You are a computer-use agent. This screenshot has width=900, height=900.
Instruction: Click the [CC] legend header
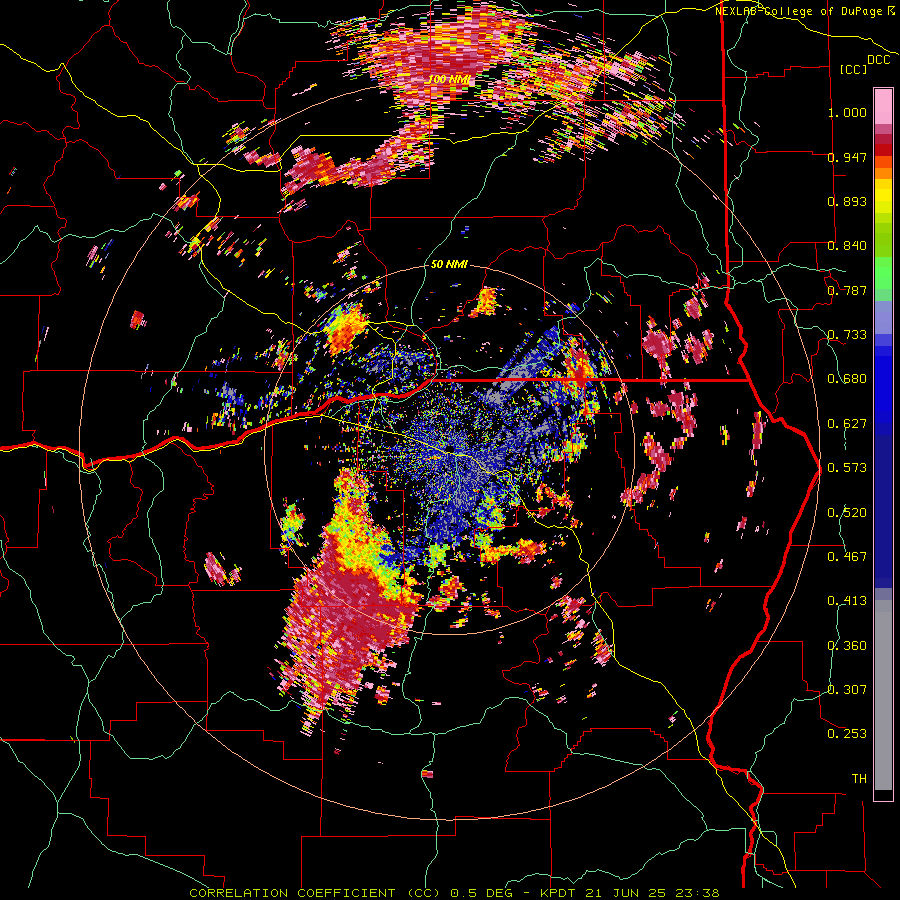point(854,69)
